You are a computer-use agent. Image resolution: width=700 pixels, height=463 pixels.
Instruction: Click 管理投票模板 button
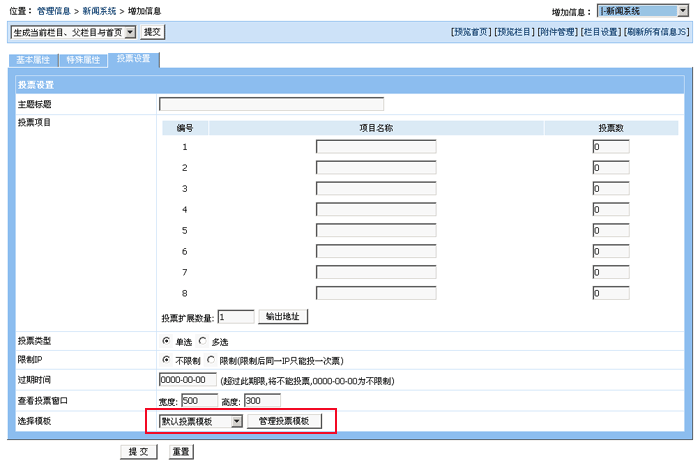click(284, 422)
